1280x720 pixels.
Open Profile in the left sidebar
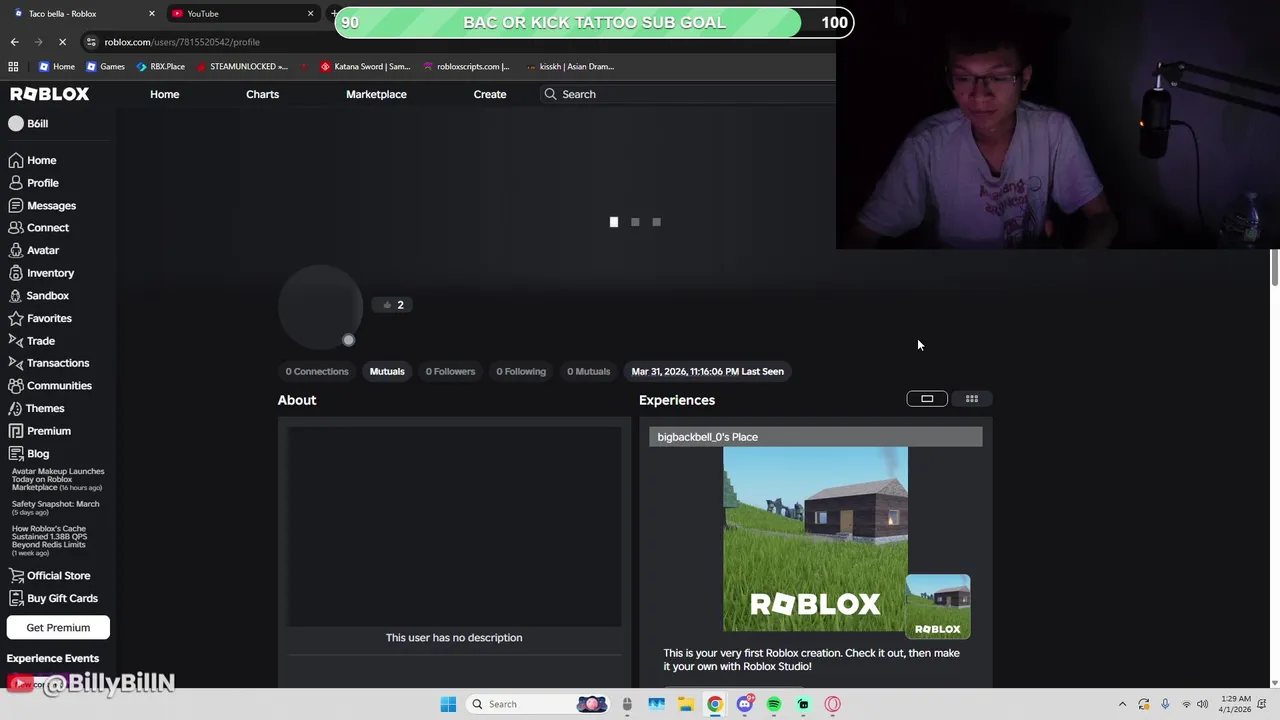click(x=33, y=183)
